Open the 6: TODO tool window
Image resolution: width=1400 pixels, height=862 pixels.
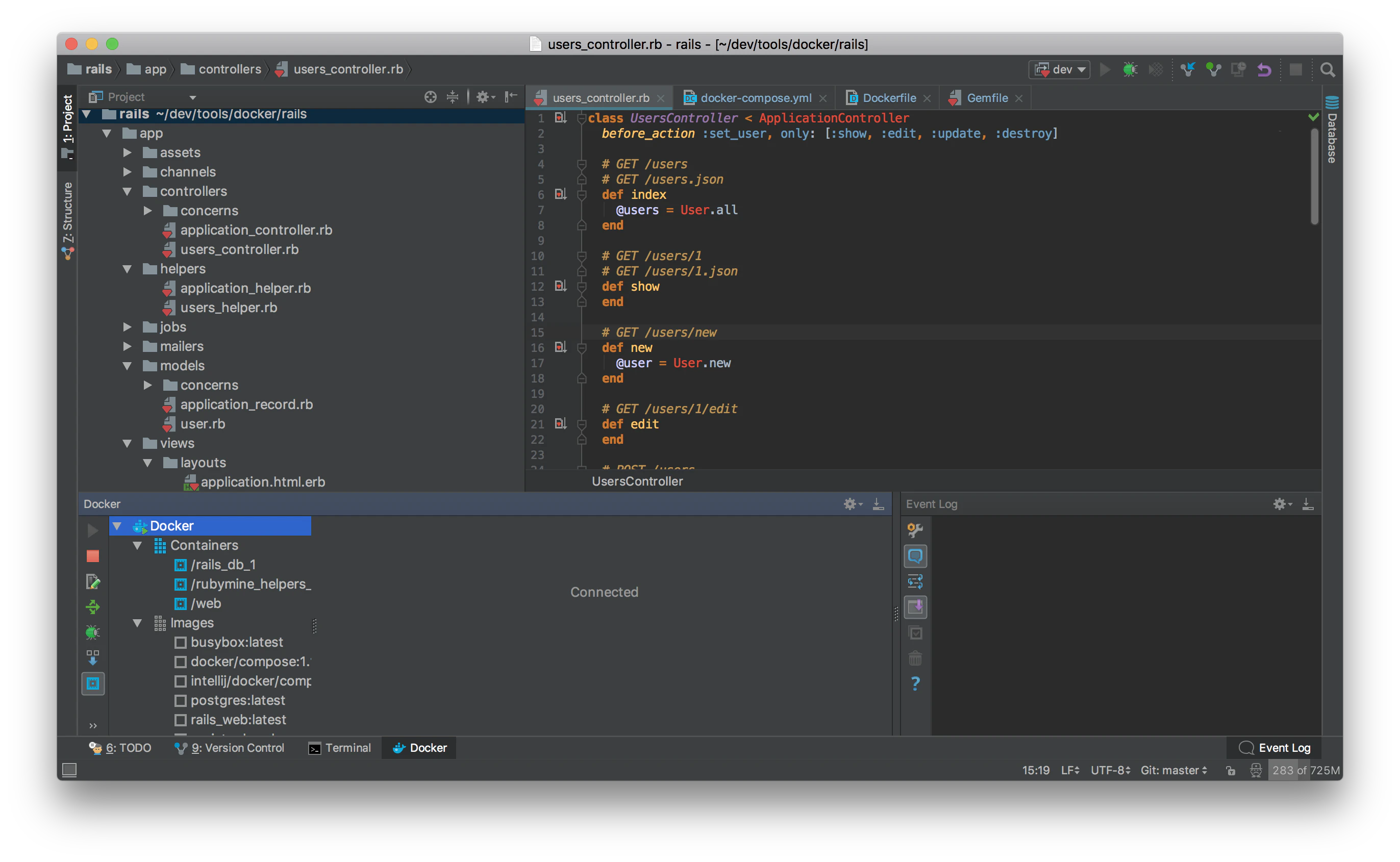[120, 748]
